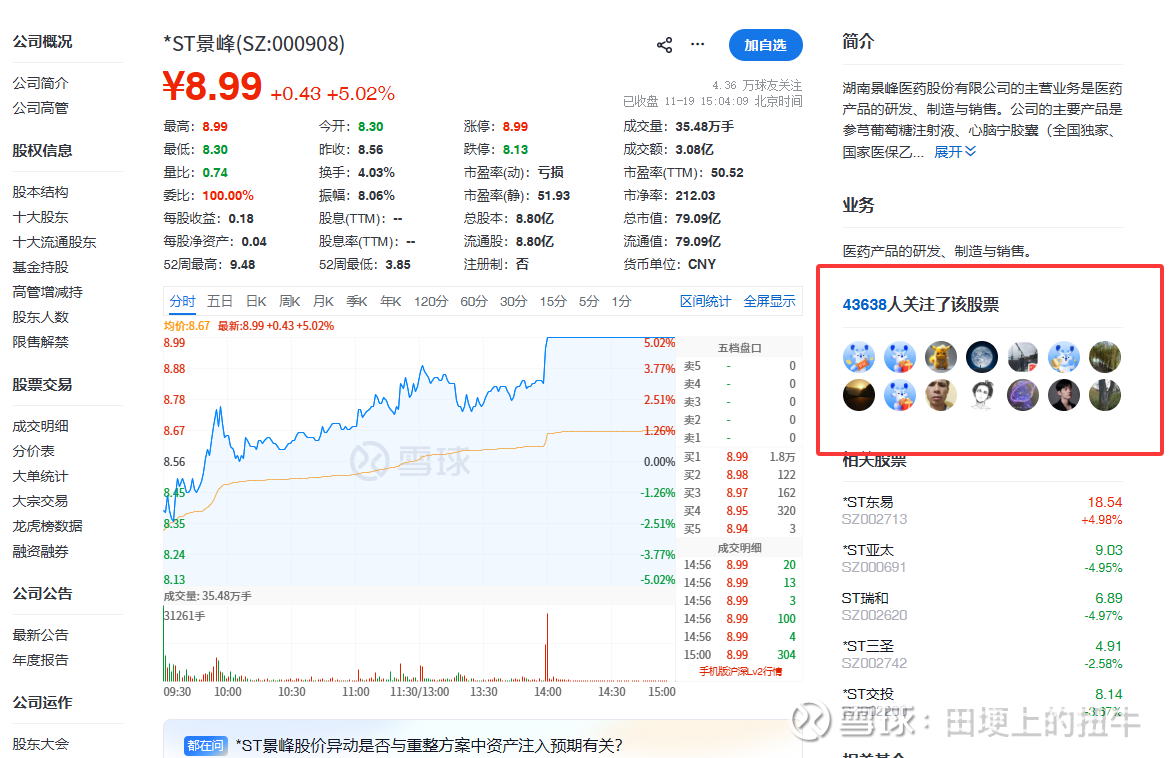Switch to the 分时 chart tab
The height and width of the screenshot is (758, 1175).
tap(182, 301)
